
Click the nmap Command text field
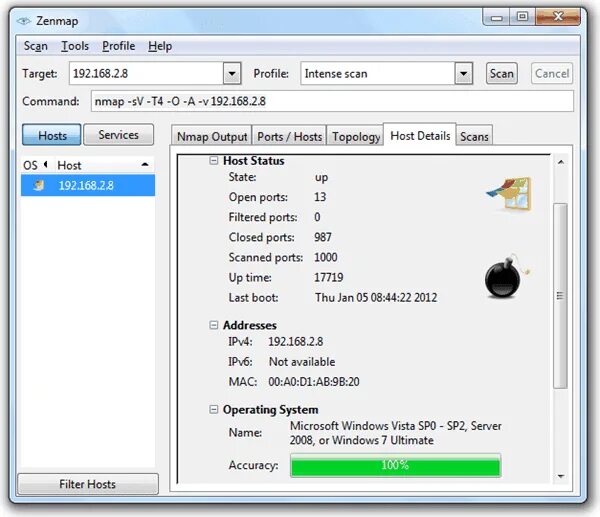[x=332, y=101]
